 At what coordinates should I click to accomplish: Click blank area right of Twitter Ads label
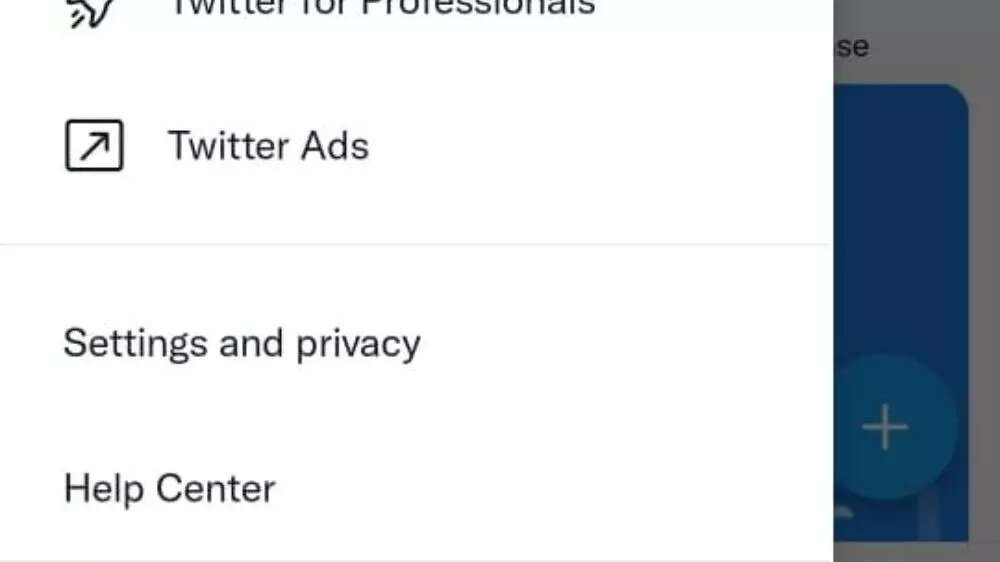click(600, 146)
